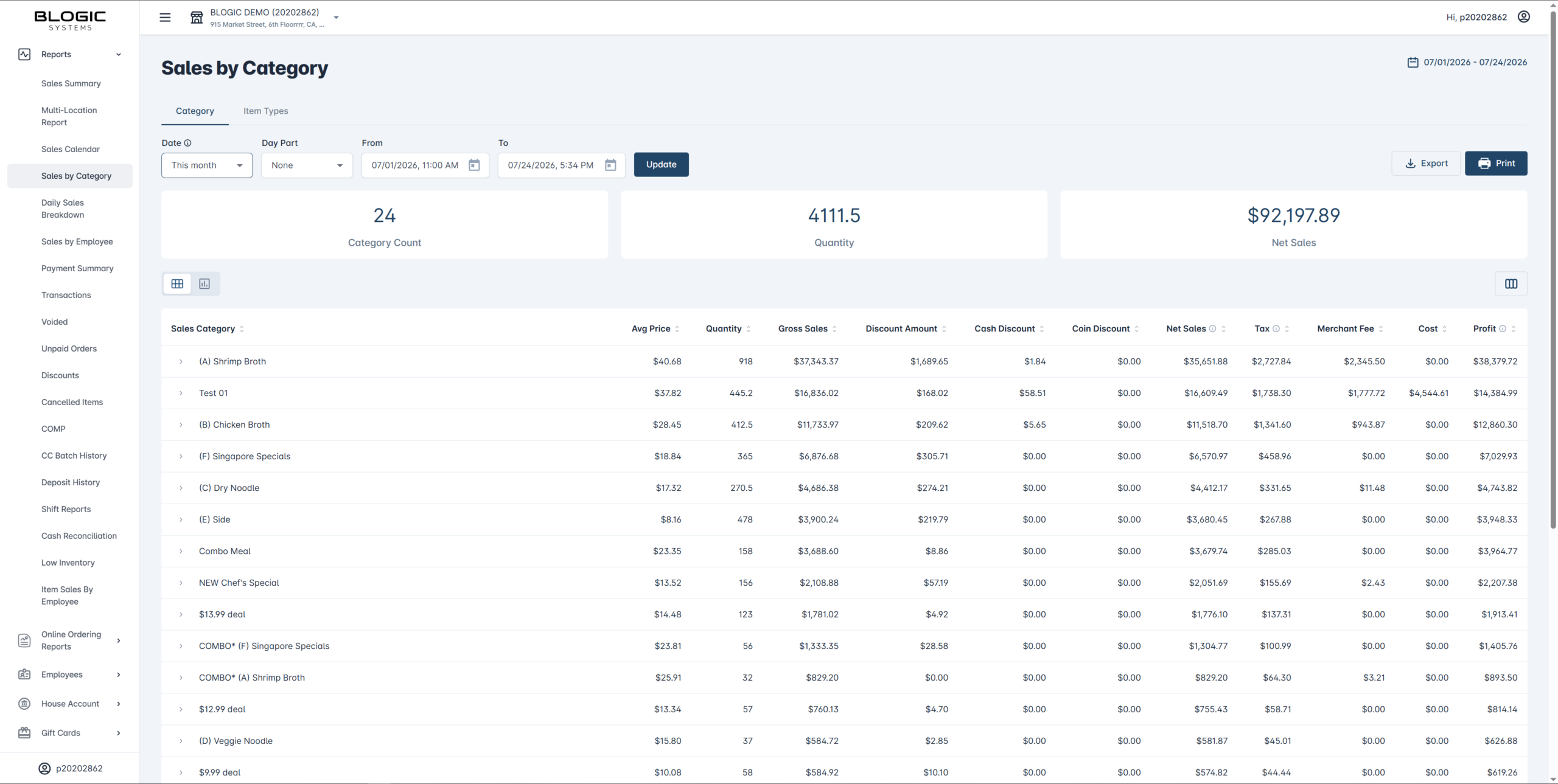The height and width of the screenshot is (784, 1558).
Task: Open Sales Calendar report
Action: (71, 149)
